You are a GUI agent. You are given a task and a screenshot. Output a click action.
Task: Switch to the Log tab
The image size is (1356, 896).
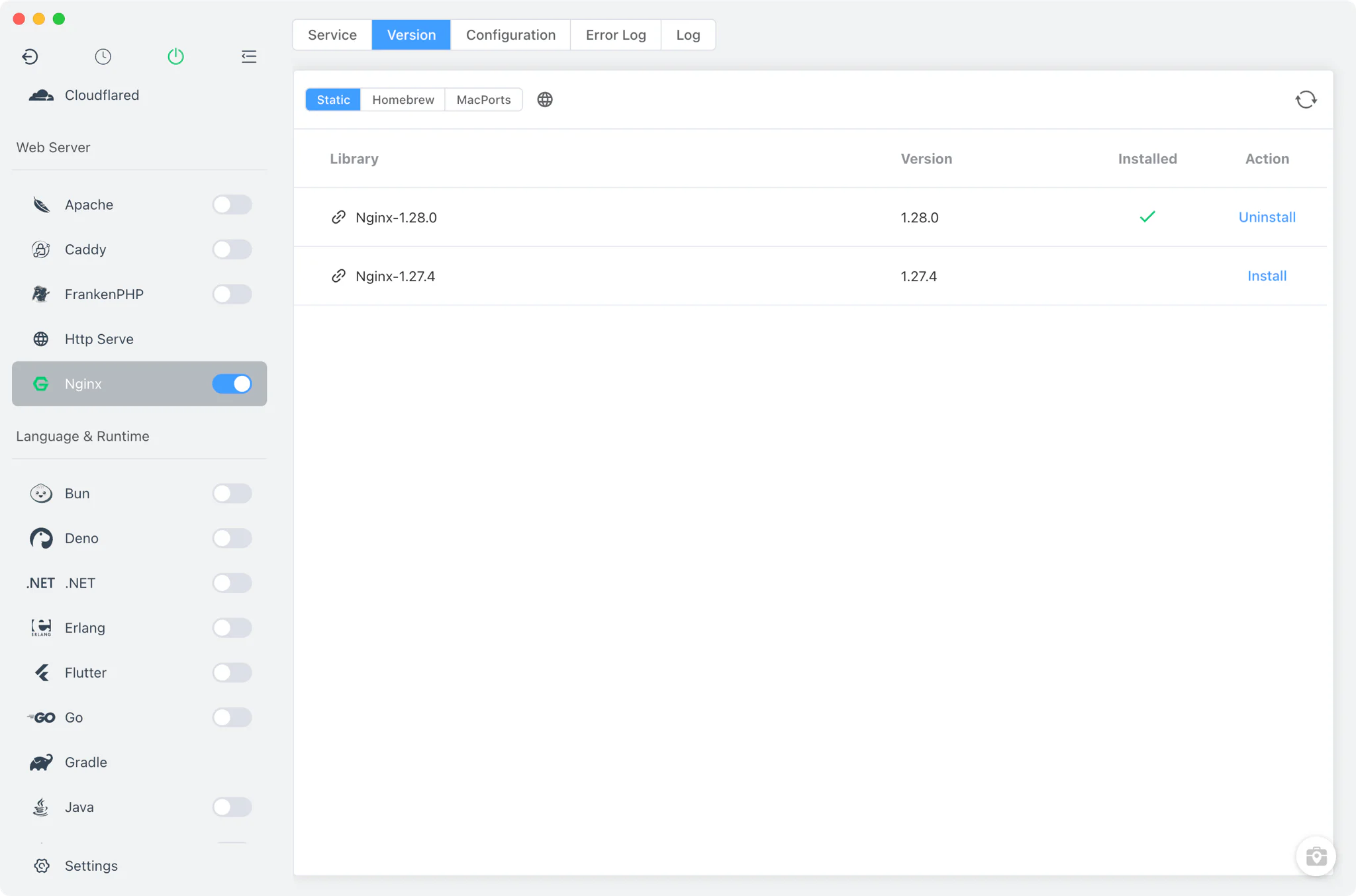tap(688, 35)
